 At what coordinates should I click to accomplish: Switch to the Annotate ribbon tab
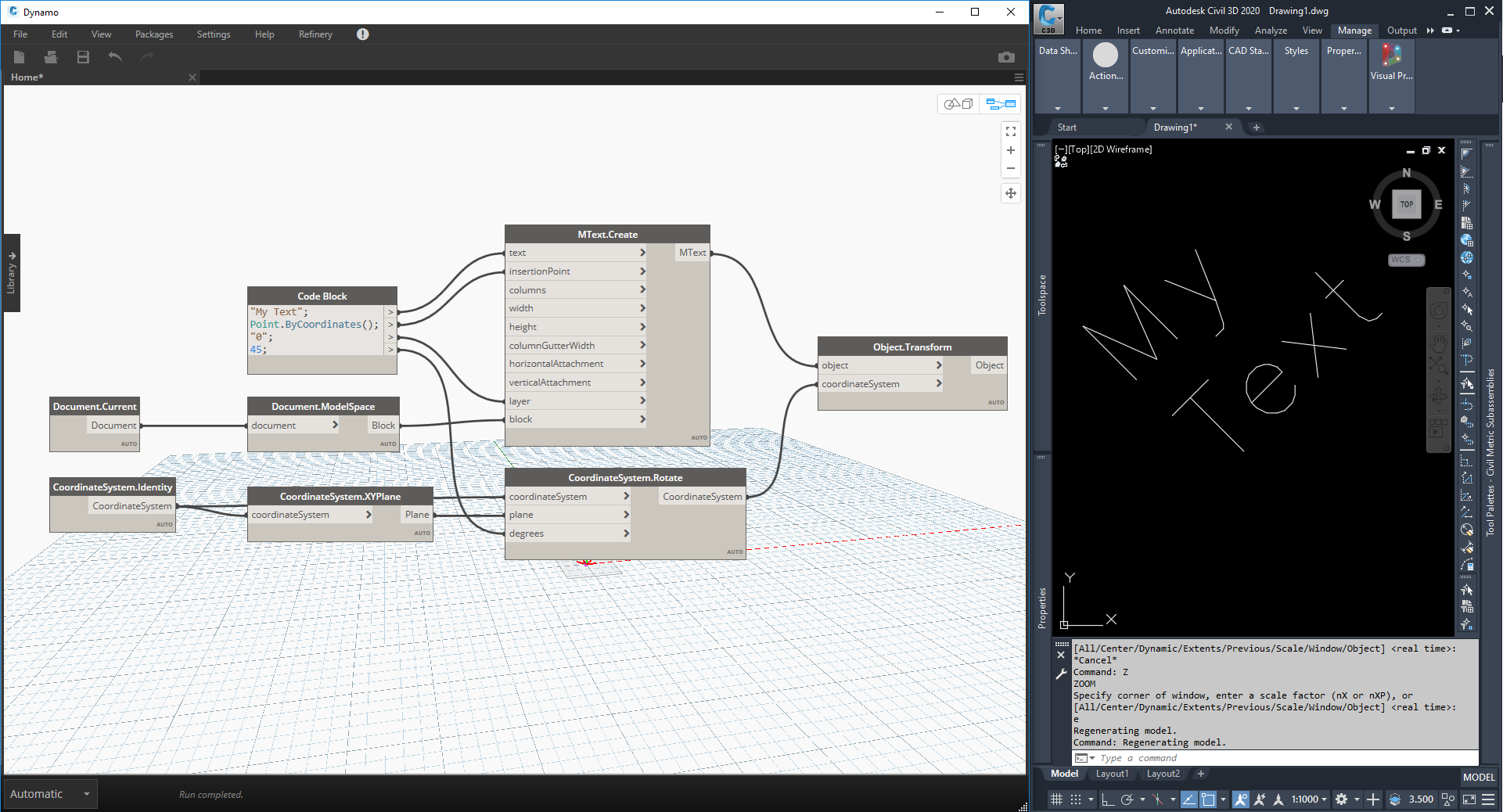[1174, 31]
